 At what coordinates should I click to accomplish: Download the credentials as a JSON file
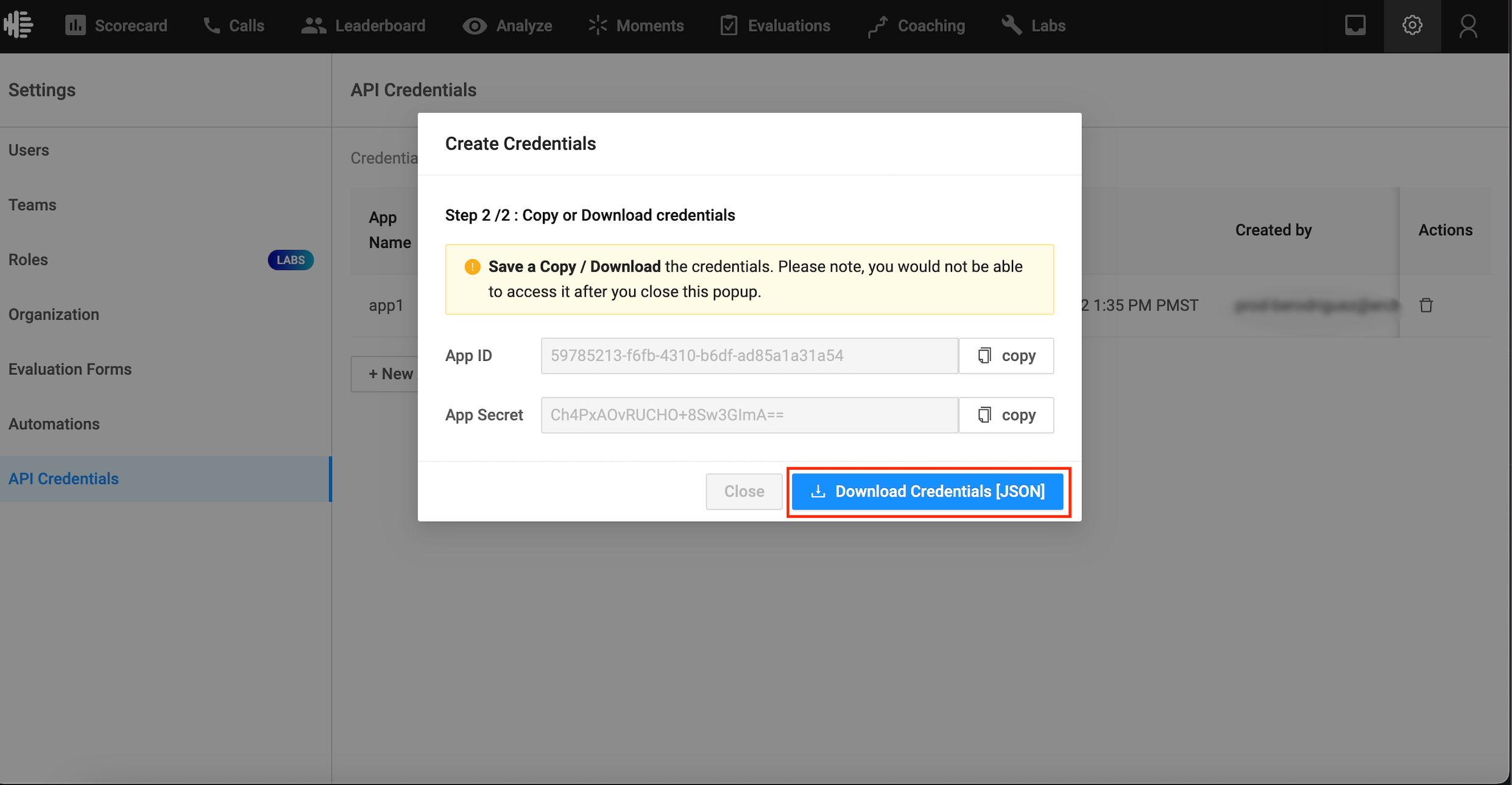coord(927,491)
